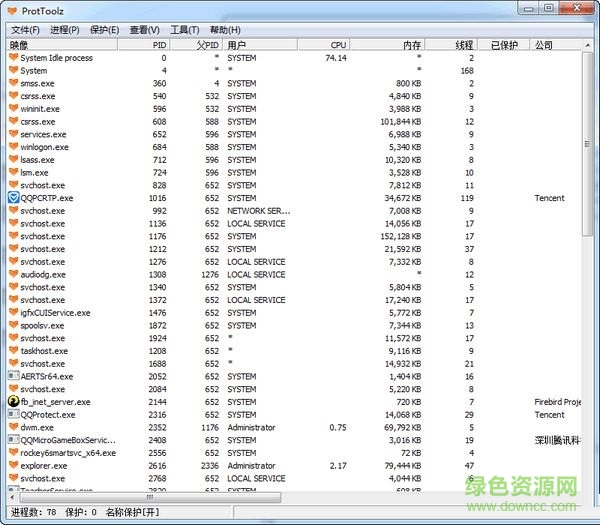
Task: Open the 工具(T) menu
Action: (x=184, y=30)
